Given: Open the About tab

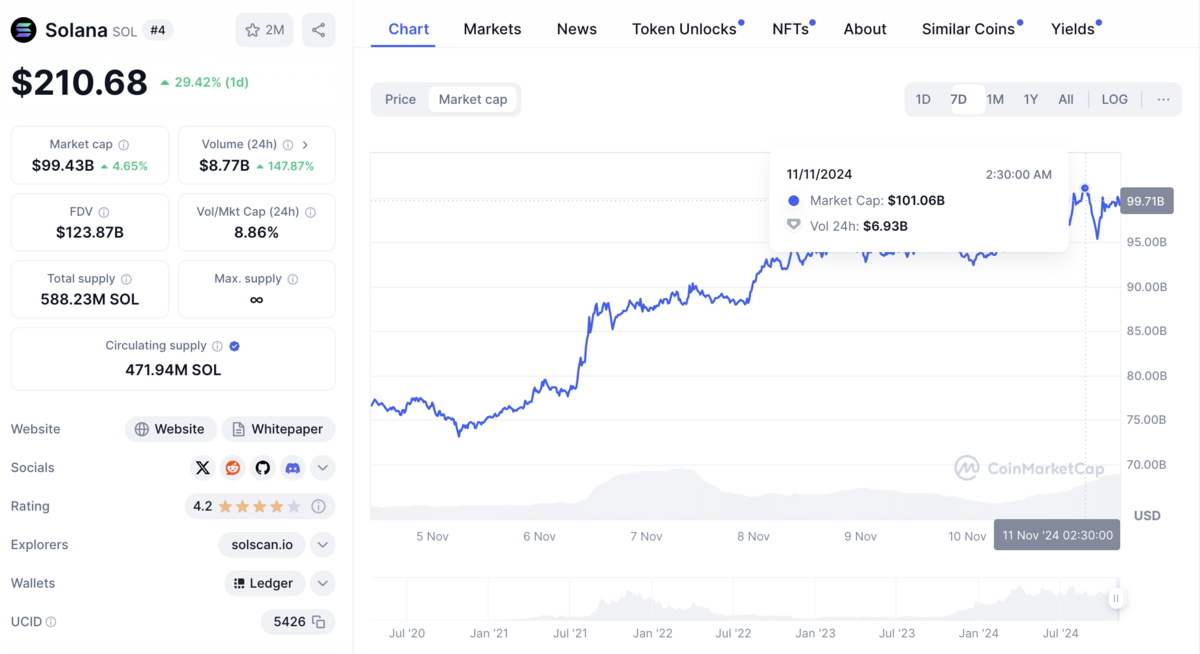Looking at the screenshot, I should point(865,29).
